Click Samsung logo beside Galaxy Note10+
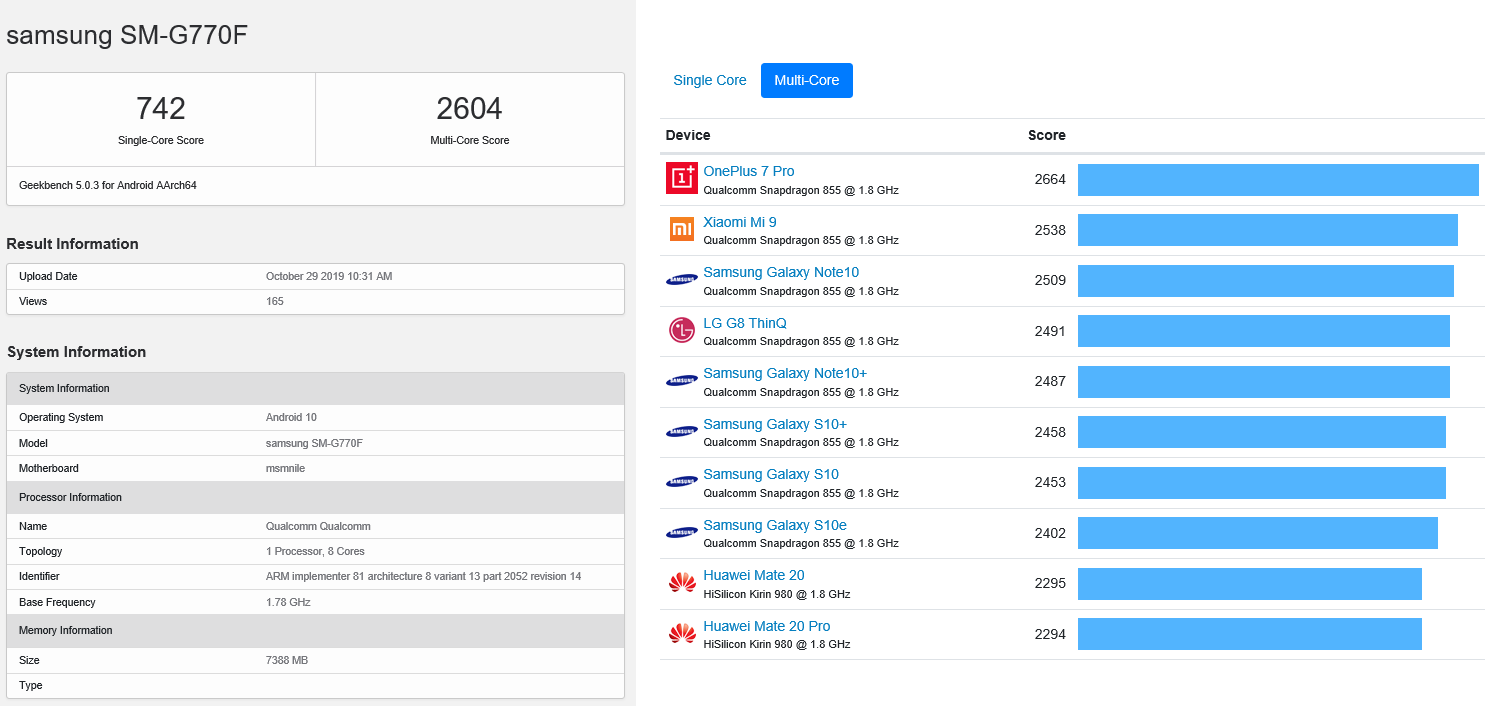This screenshot has height=706, width=1510. 681,381
